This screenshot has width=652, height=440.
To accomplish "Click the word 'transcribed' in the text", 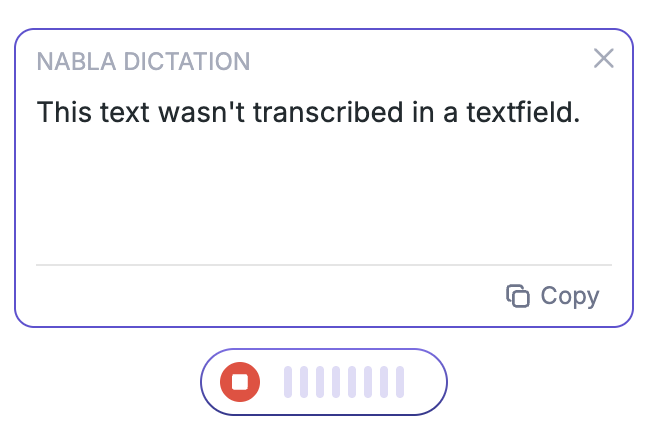I will [328, 112].
